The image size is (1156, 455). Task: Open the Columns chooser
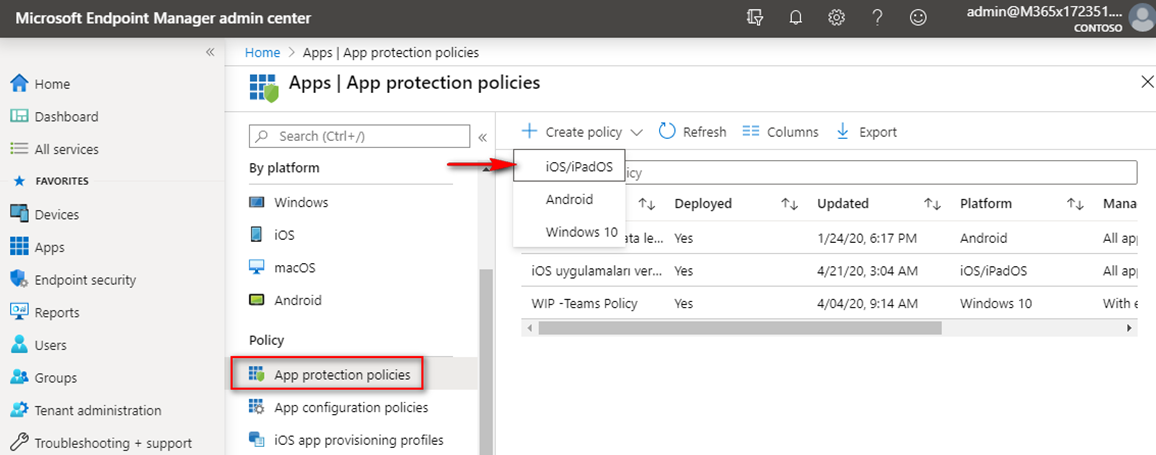[780, 132]
